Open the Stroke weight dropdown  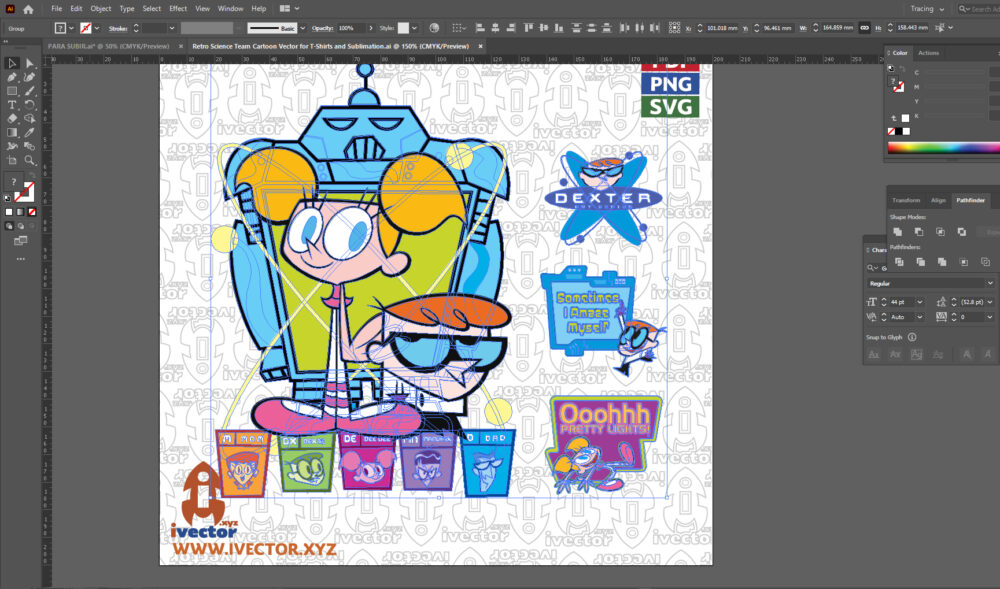172,28
